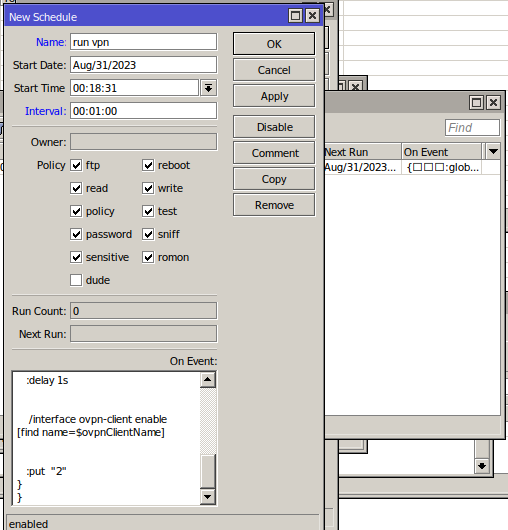This screenshot has width=508, height=530.
Task: Click the 'enabled' status bar text
Action: point(28,524)
